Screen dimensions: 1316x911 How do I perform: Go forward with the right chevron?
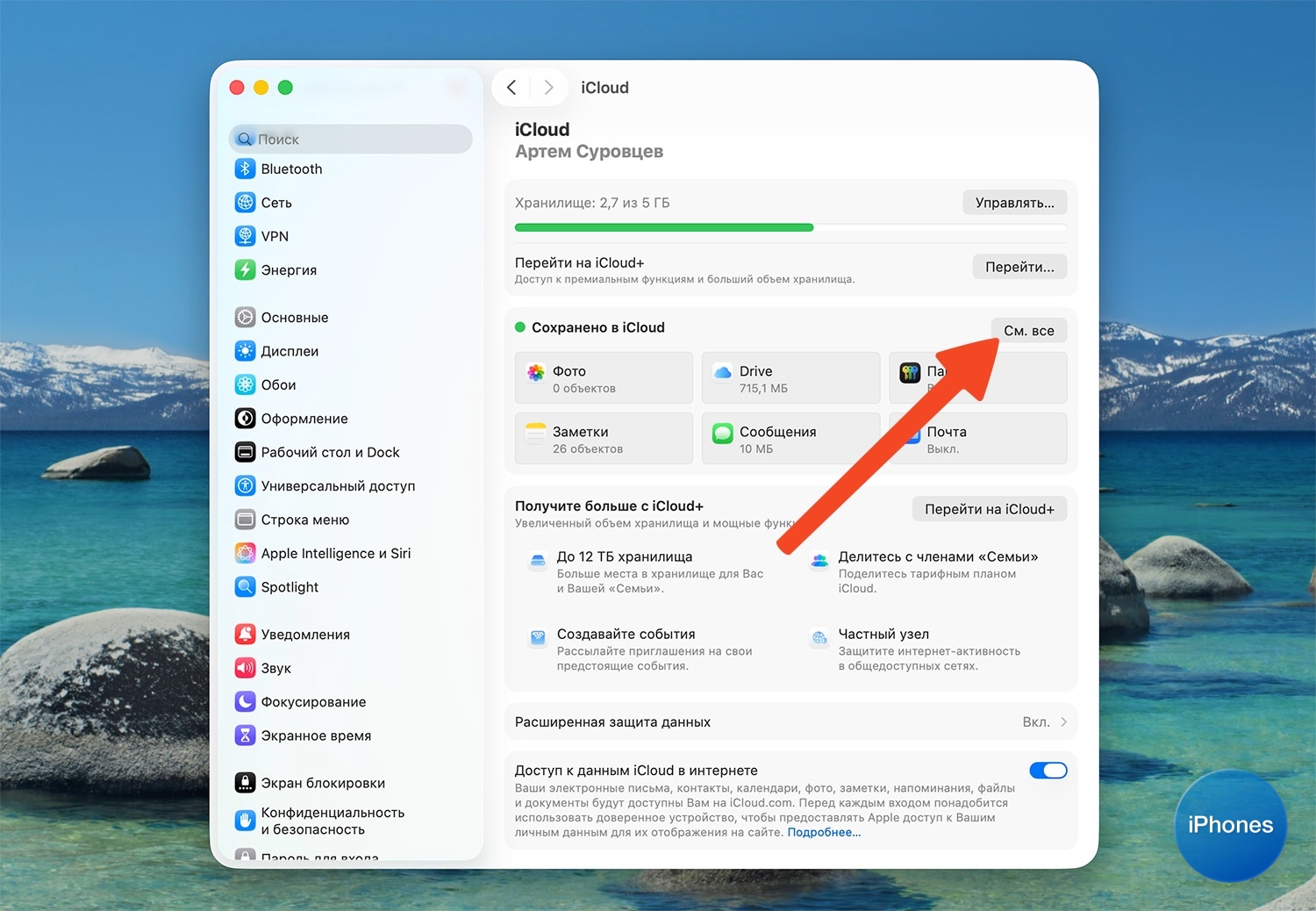548,88
